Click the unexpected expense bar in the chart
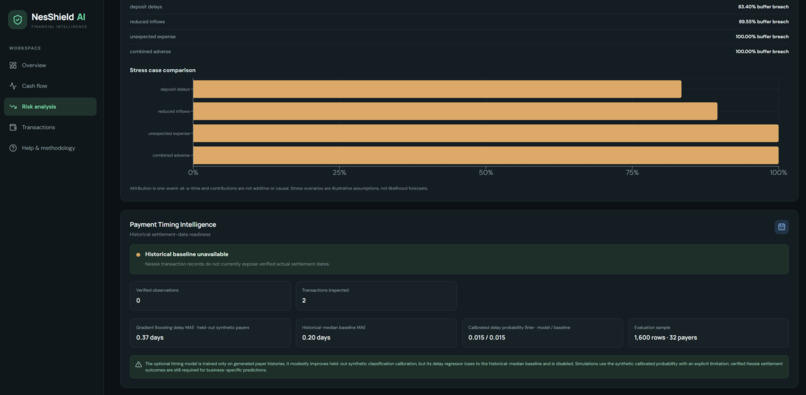Image resolution: width=806 pixels, height=395 pixels. coord(486,133)
